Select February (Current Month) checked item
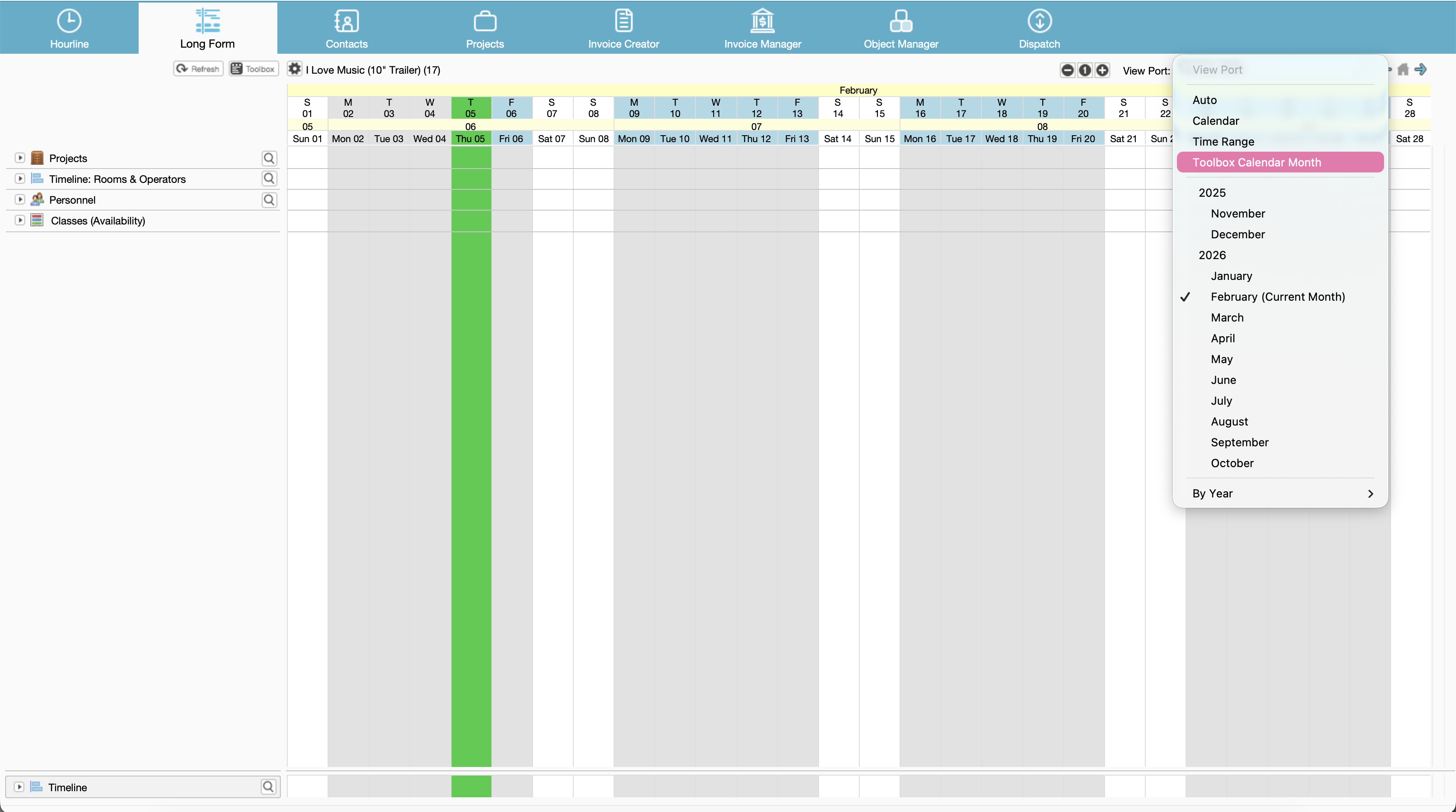The width and height of the screenshot is (1456, 812). [1277, 297]
